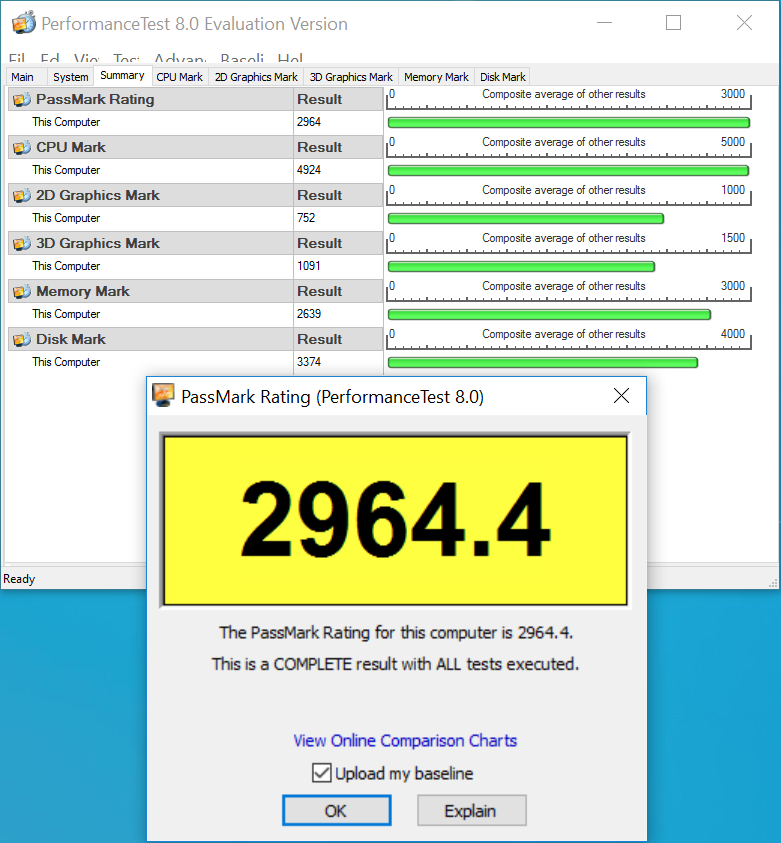Click the PassMark Rating dialog icon

coord(163,395)
